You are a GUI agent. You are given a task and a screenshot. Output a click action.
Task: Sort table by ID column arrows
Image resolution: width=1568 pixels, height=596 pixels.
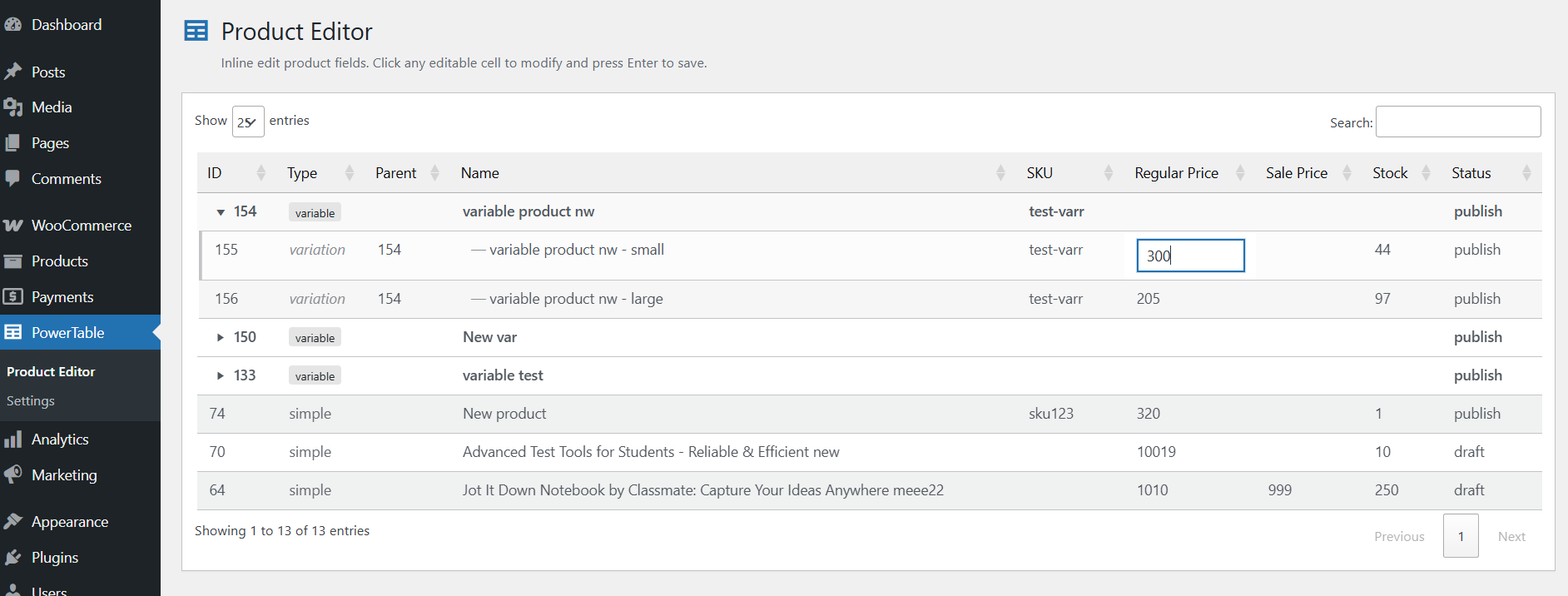tap(261, 173)
